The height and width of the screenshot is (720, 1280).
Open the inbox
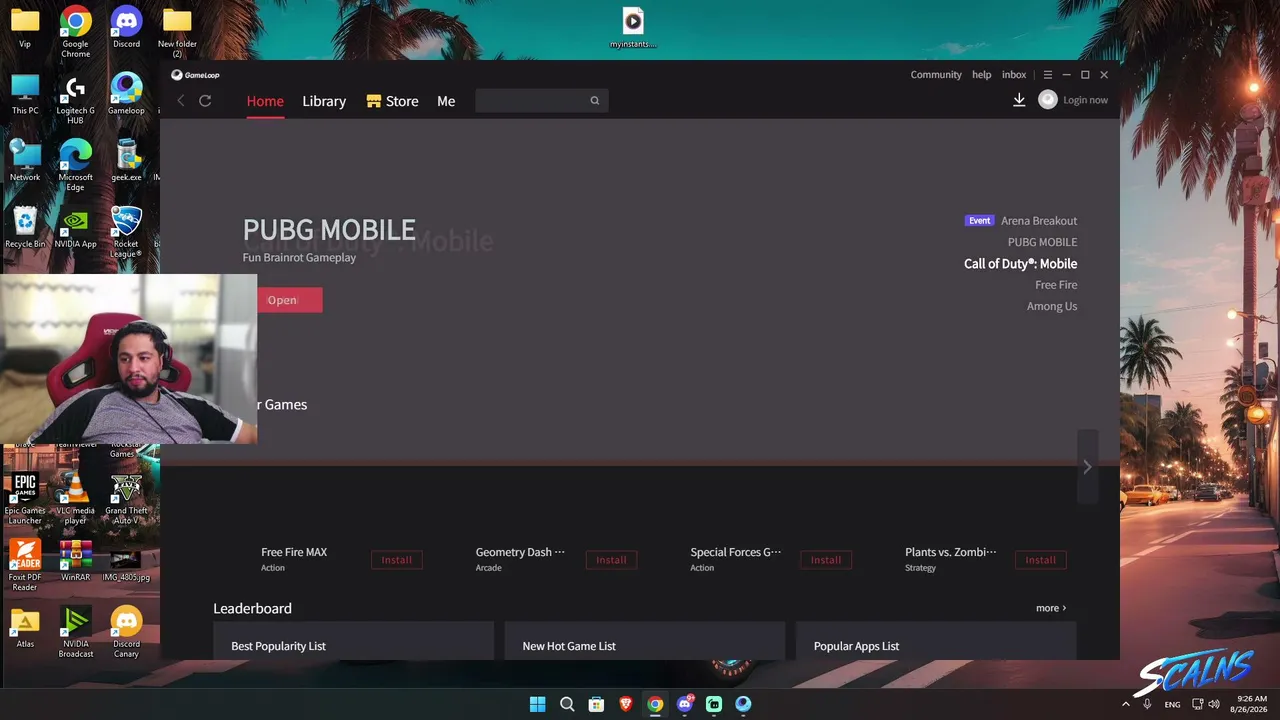click(1014, 75)
